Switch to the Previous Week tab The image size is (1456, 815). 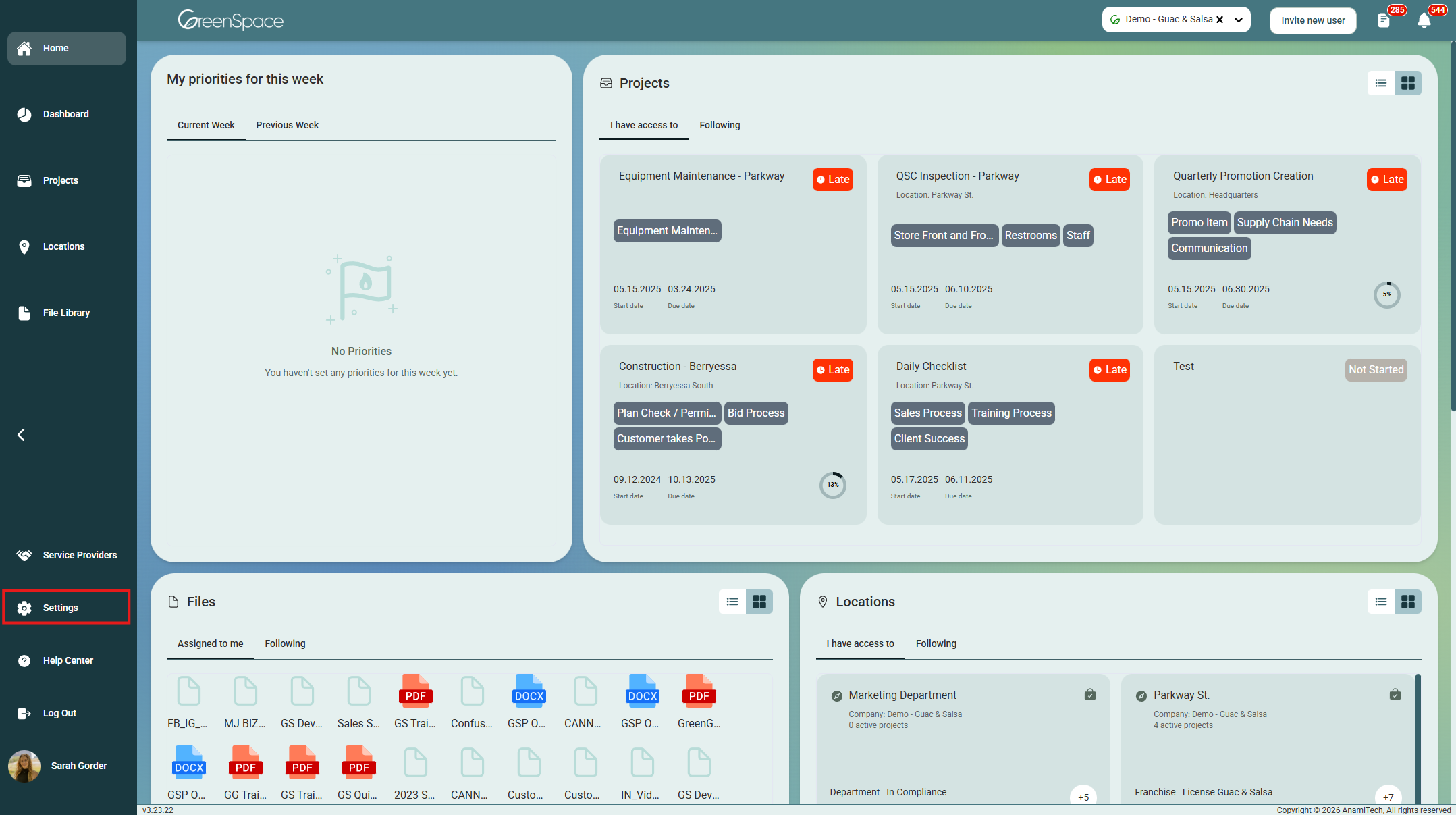pyautogui.click(x=287, y=125)
